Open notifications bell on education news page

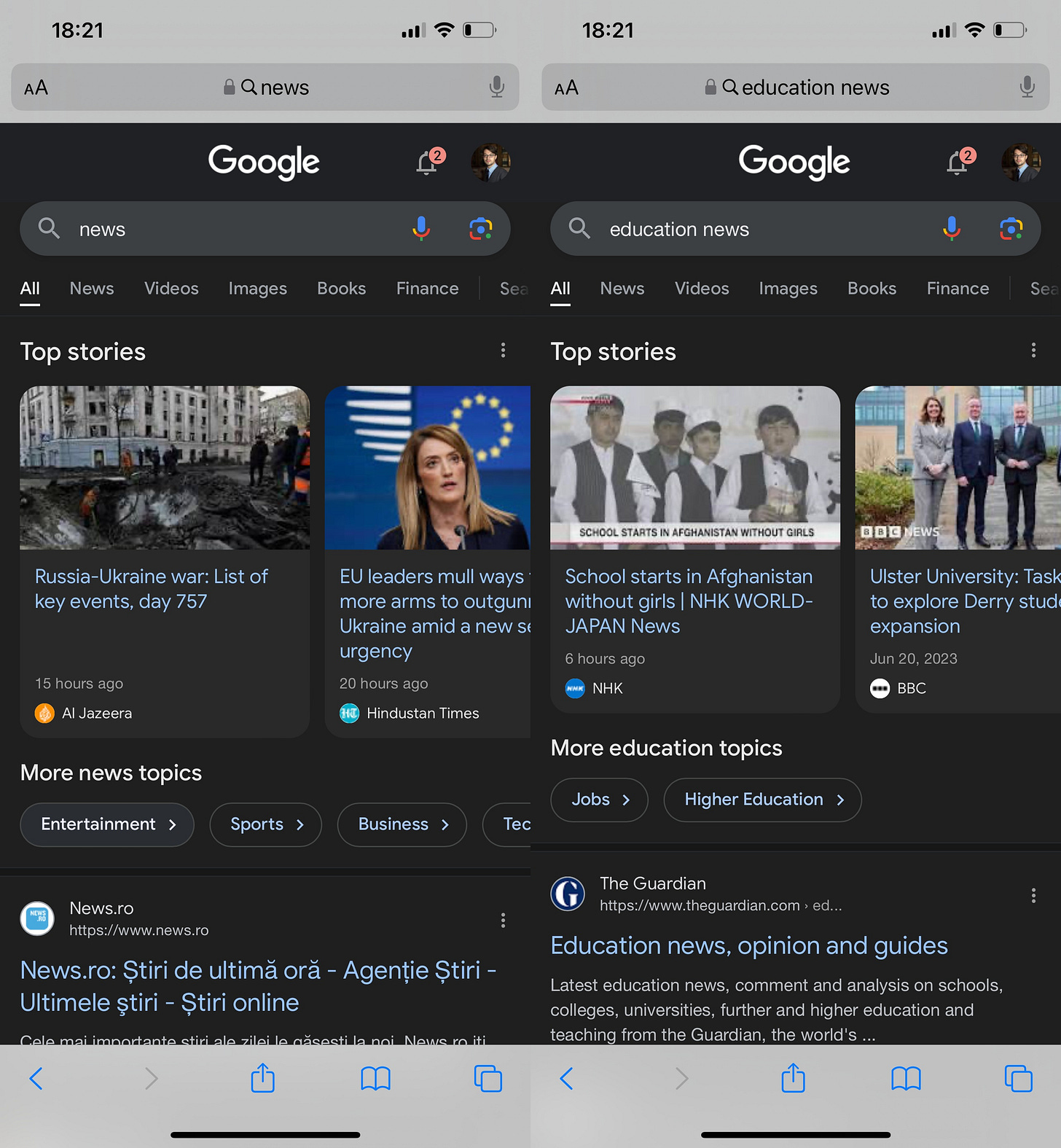[960, 162]
